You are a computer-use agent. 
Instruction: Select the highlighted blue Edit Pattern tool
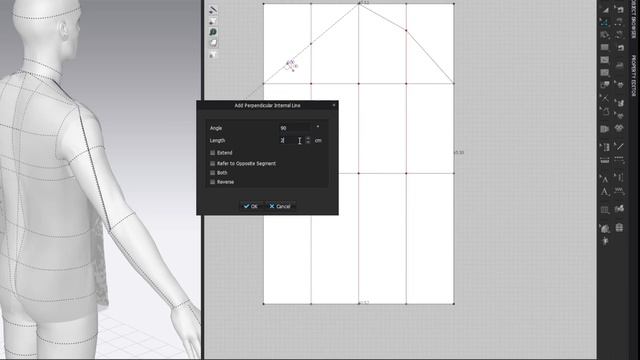pyautogui.click(x=604, y=22)
